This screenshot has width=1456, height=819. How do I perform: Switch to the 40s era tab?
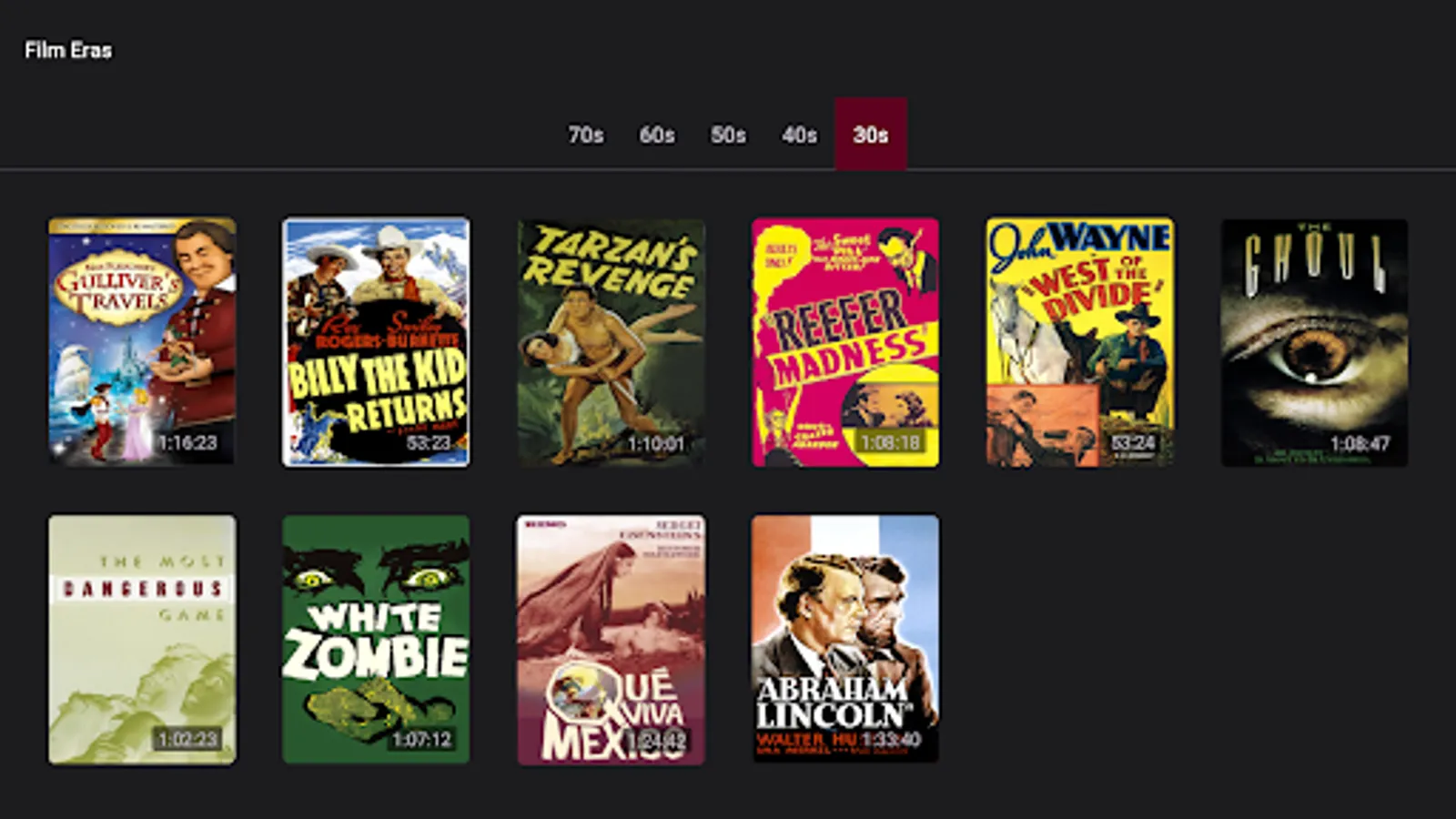pos(799,135)
